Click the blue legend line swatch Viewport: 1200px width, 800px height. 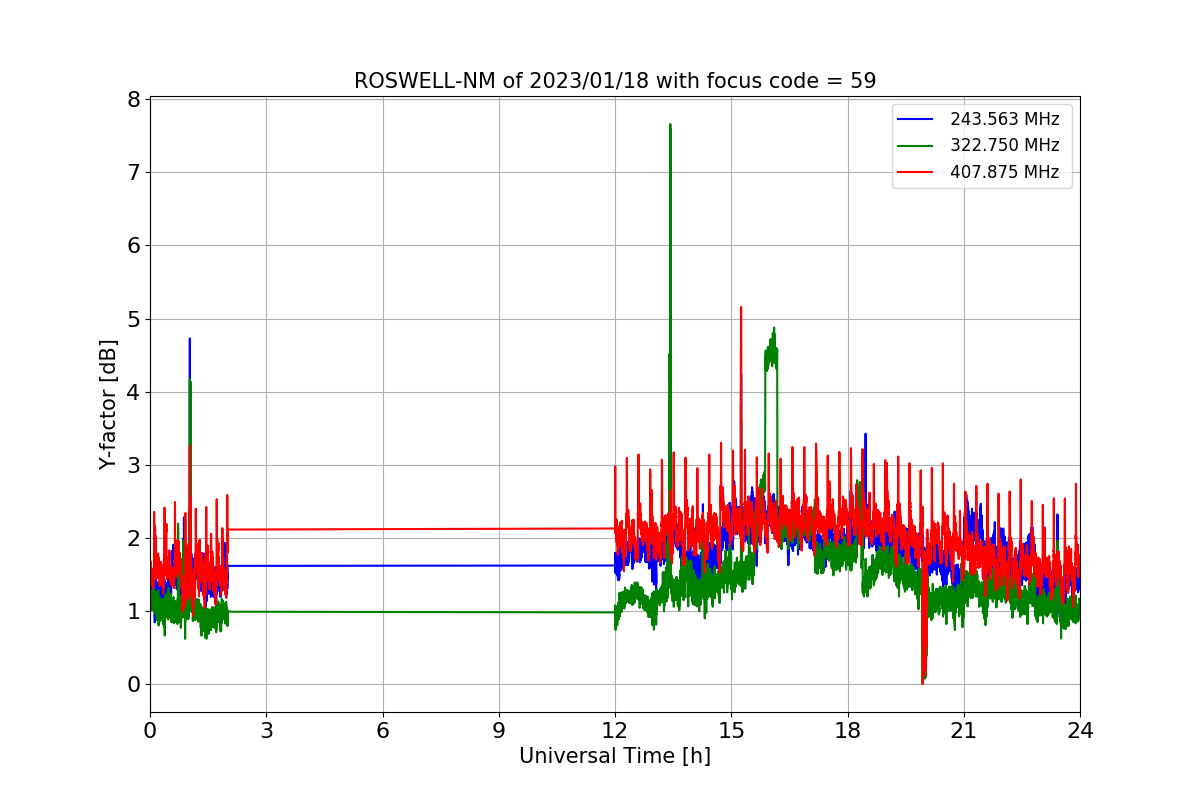pyautogui.click(x=915, y=119)
